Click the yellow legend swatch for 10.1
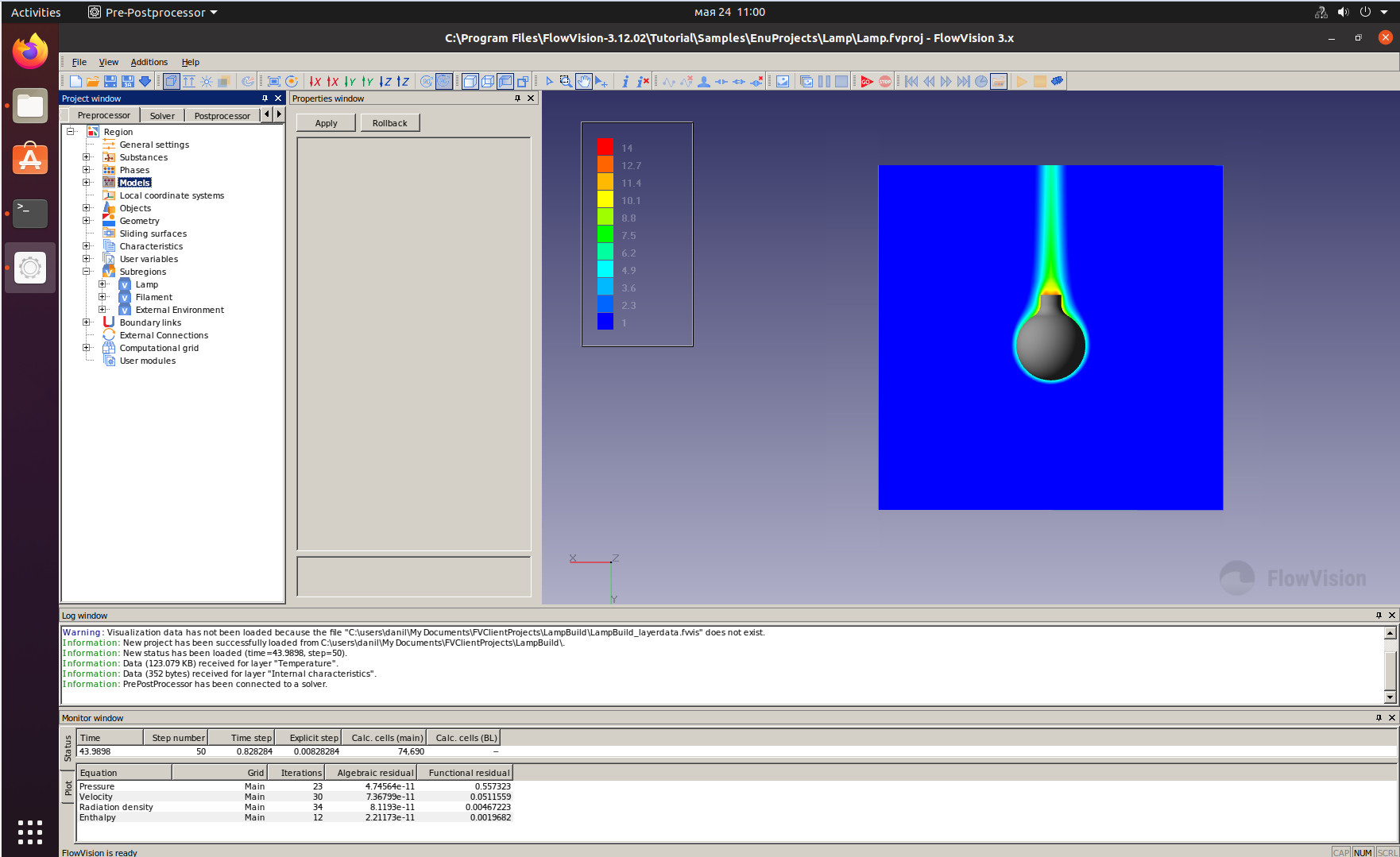1400x857 pixels. point(605,199)
